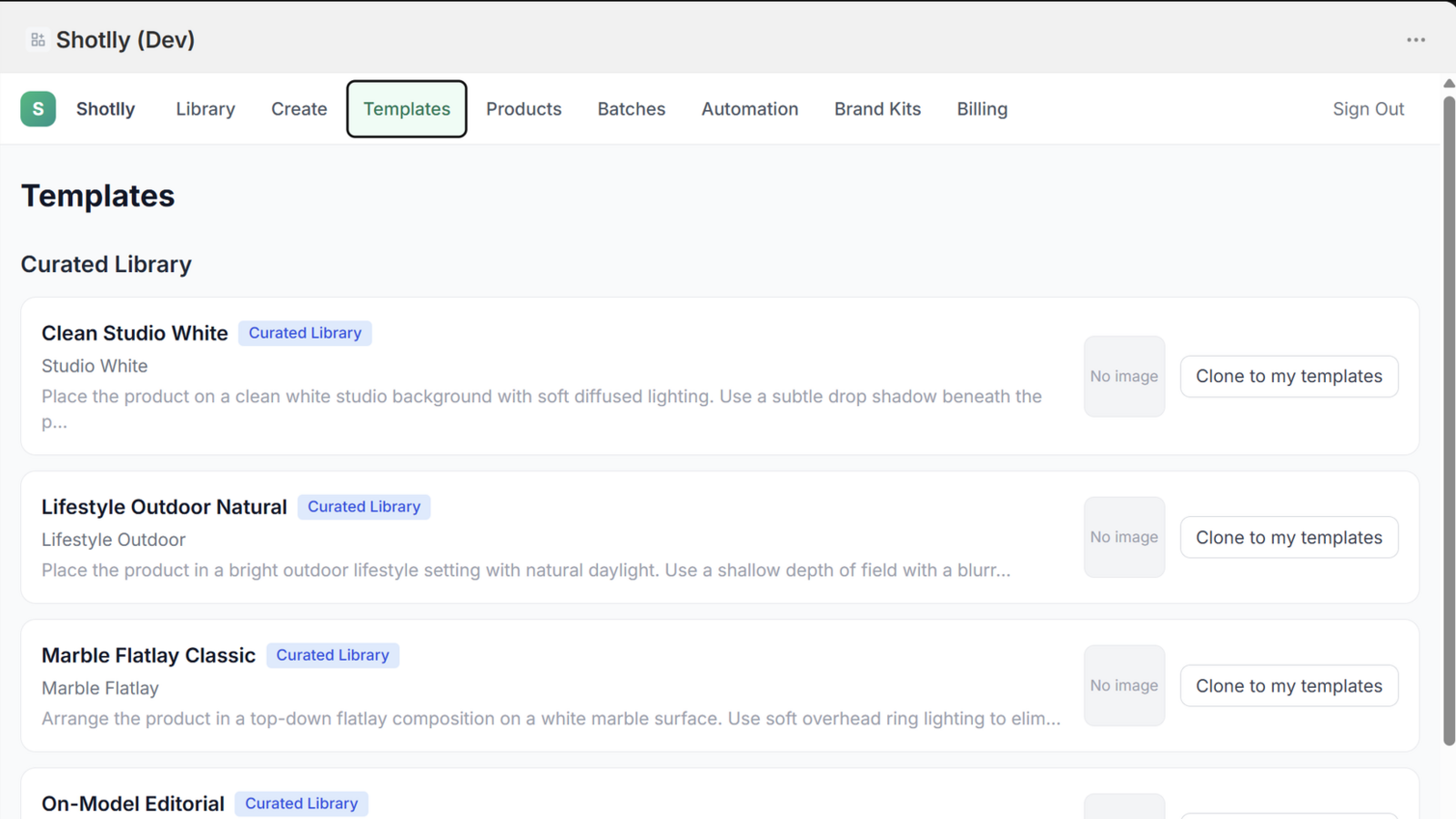
Task: Click the No image thumbnail for Clean Studio White
Action: coord(1124,377)
